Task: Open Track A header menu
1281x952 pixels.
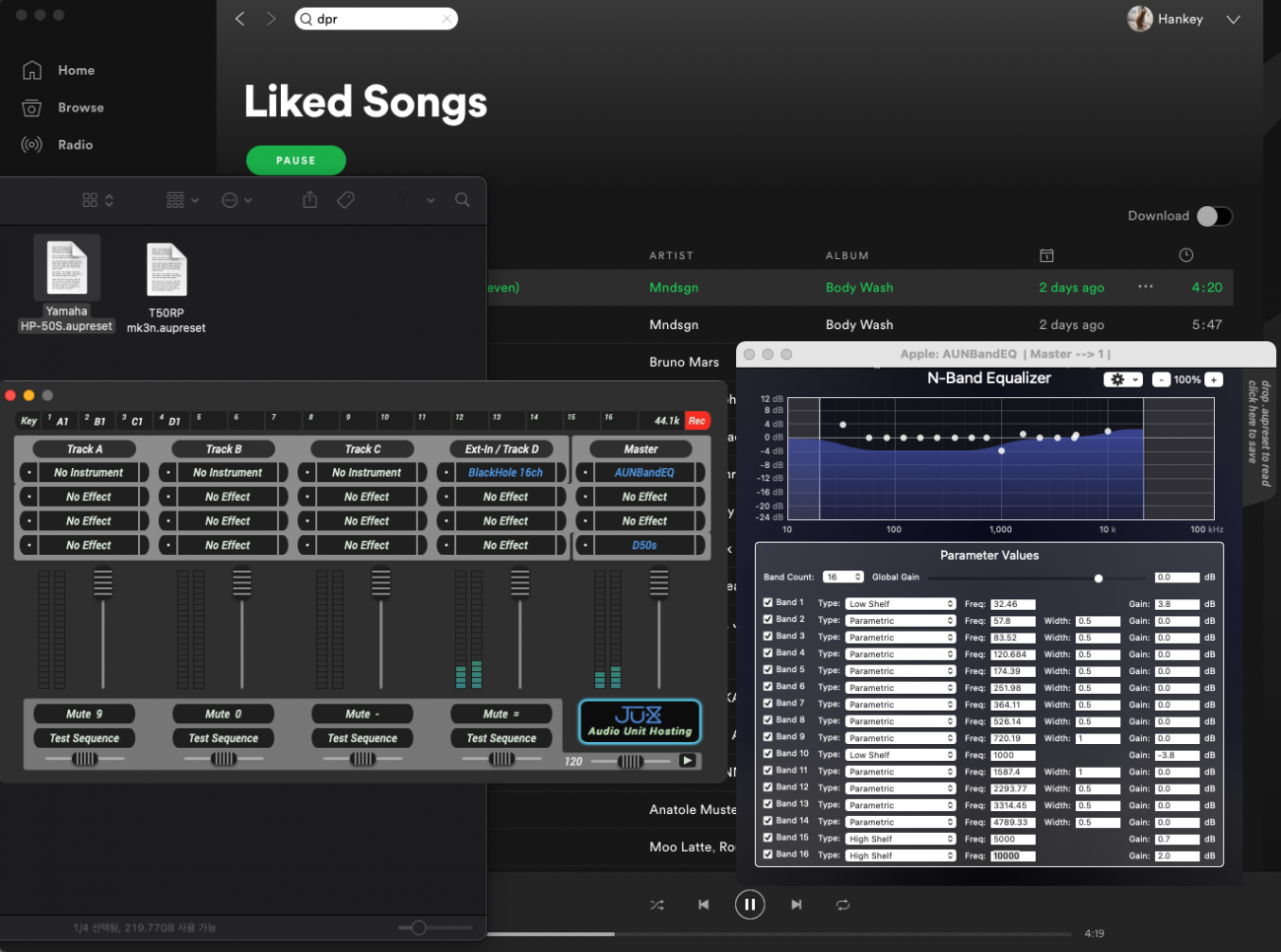Action: 85,448
